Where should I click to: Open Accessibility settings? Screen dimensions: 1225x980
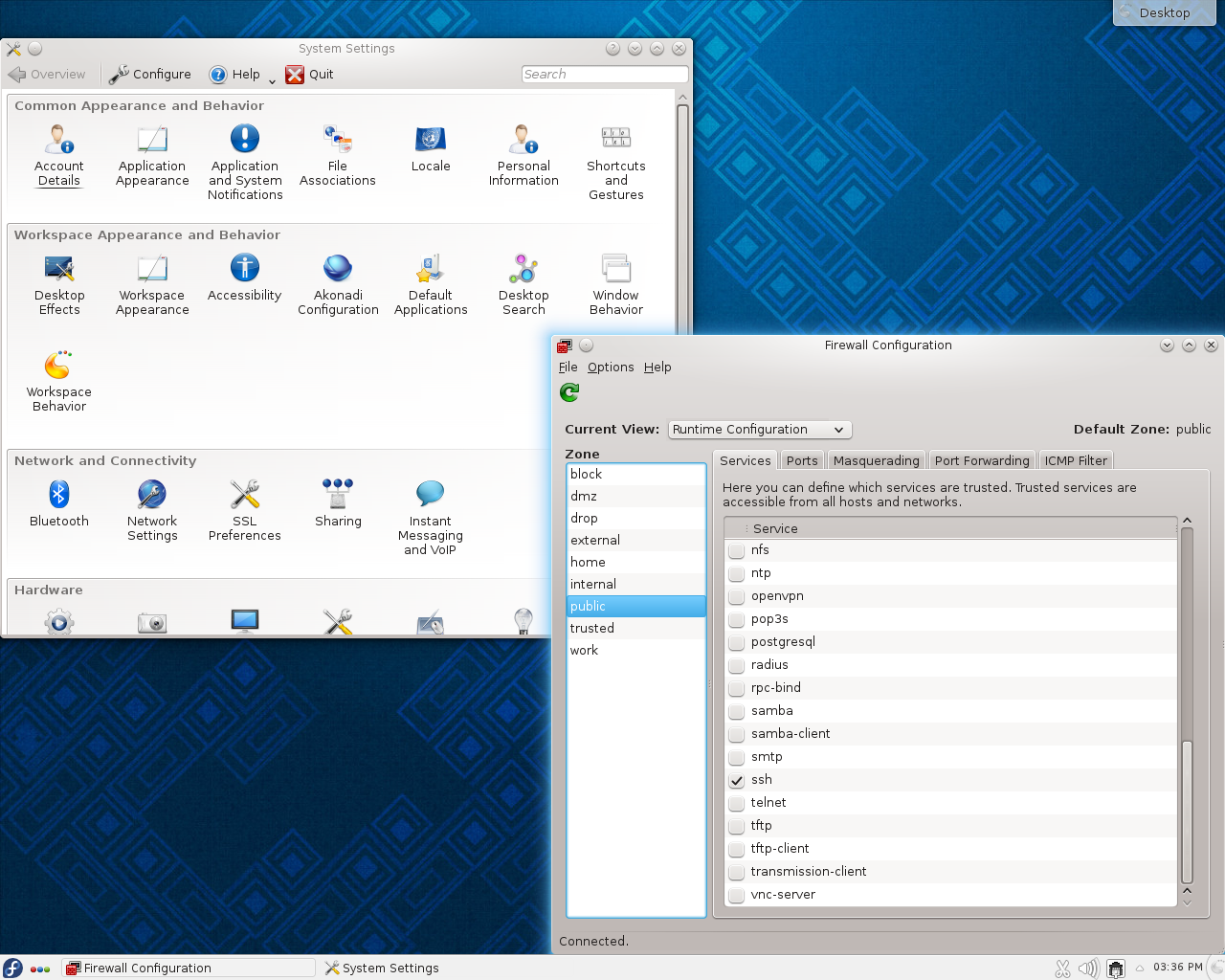(245, 278)
